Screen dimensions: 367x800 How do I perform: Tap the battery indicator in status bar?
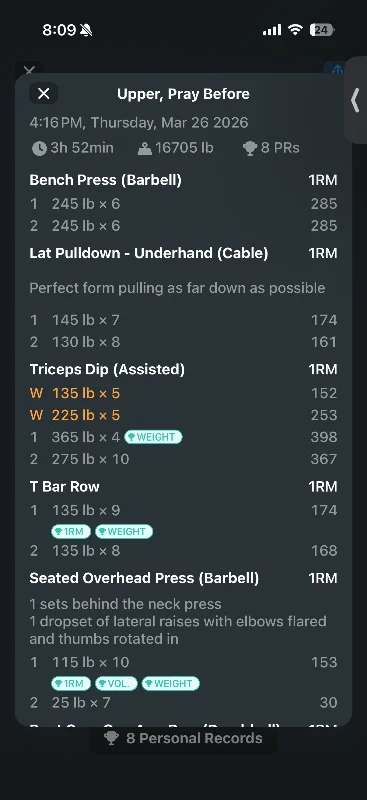click(322, 30)
